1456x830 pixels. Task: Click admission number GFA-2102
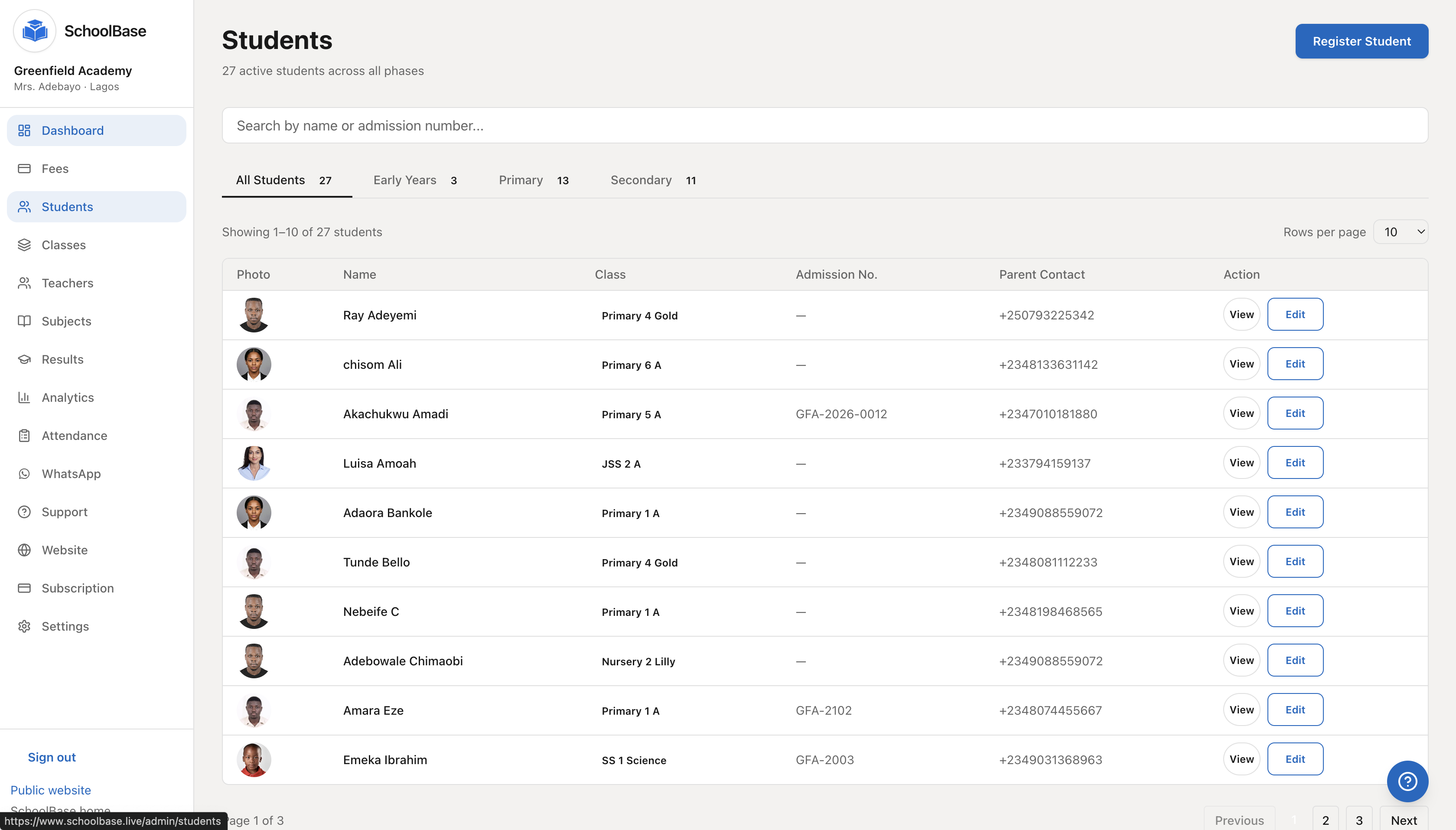coord(824,711)
